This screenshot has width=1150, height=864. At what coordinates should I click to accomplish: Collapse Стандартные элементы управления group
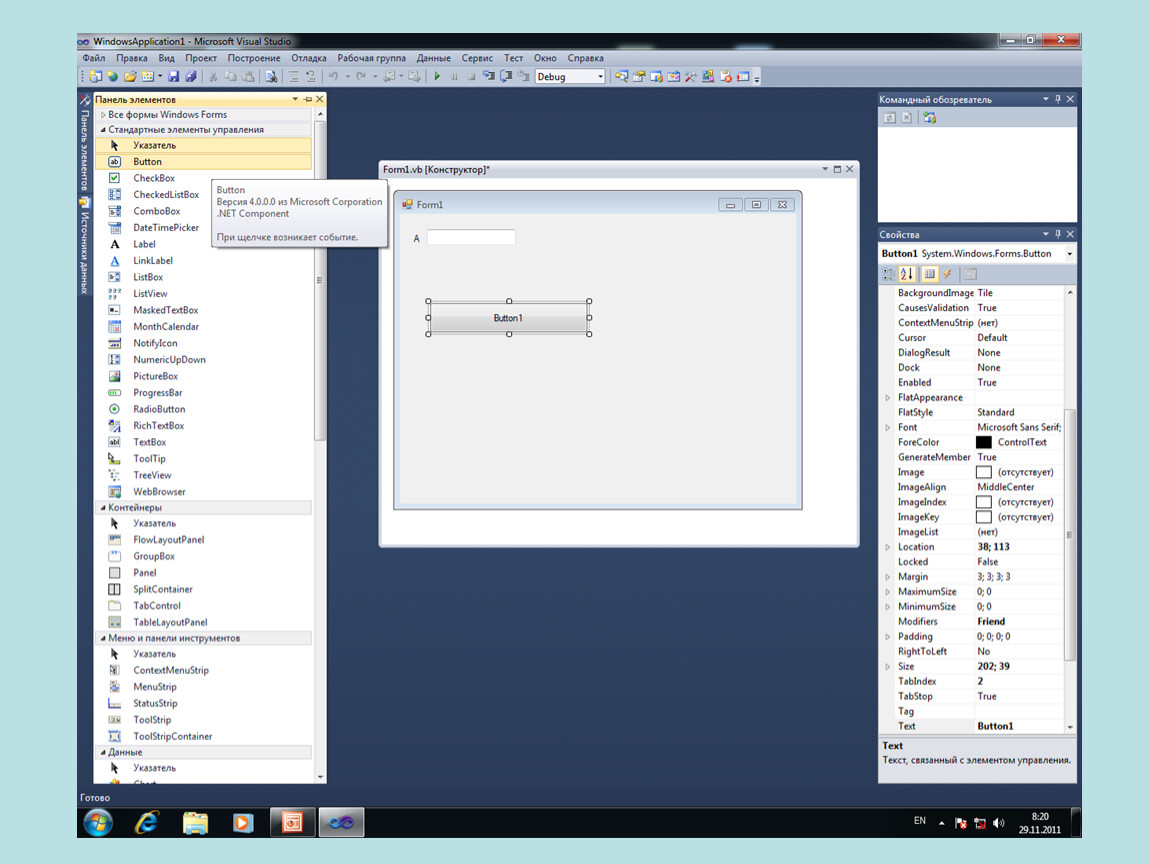point(103,130)
